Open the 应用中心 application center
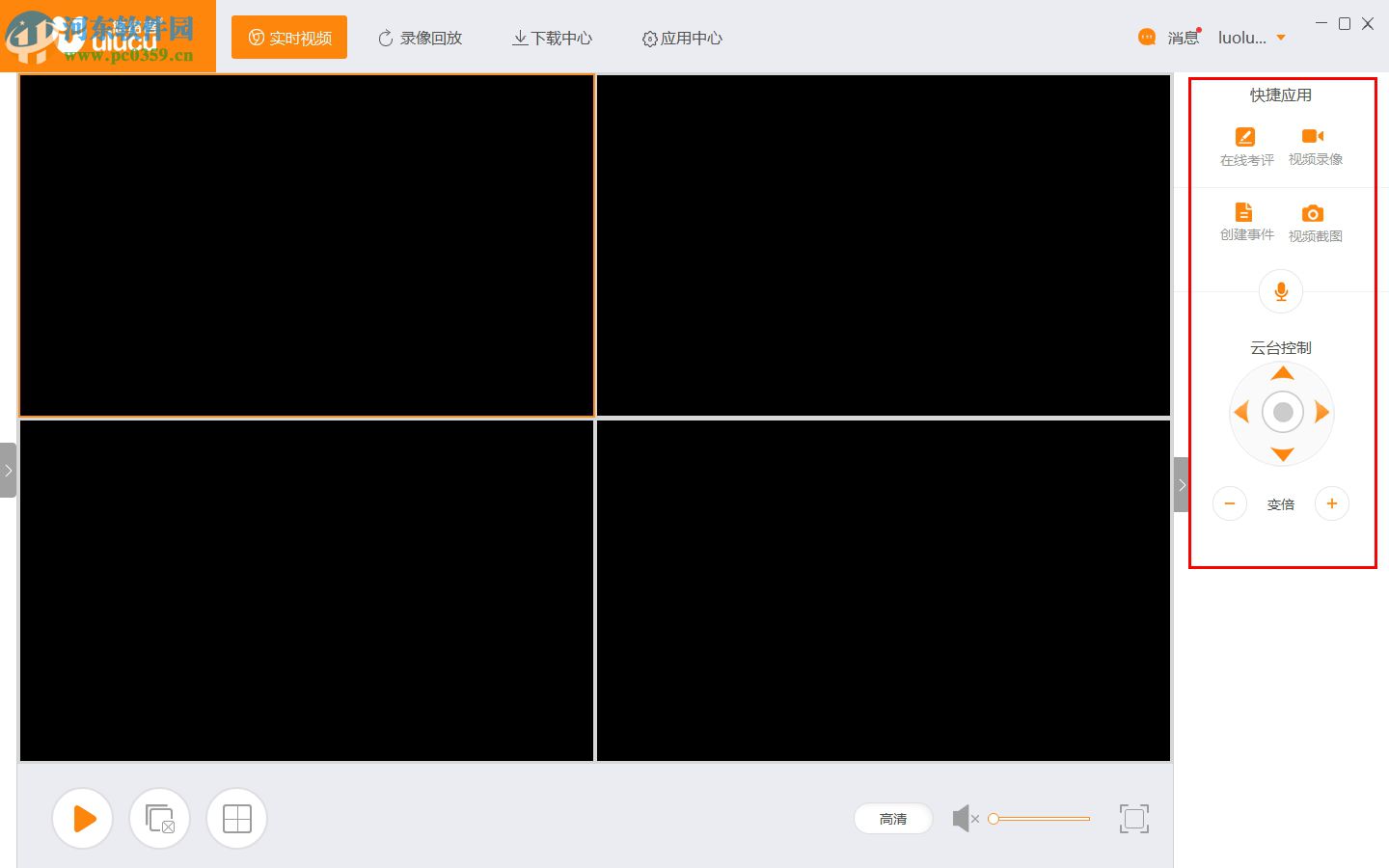This screenshot has height=868, width=1389. tap(682, 38)
